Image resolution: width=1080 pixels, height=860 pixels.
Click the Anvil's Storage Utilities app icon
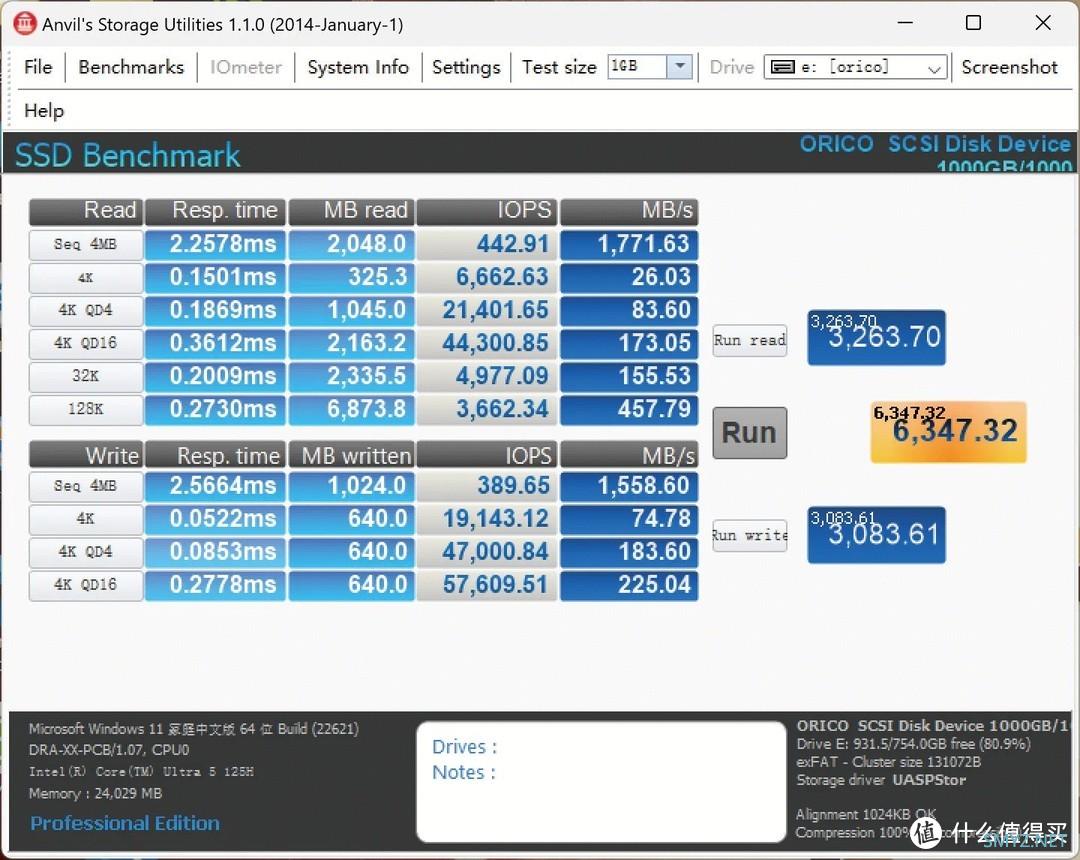tap(25, 23)
